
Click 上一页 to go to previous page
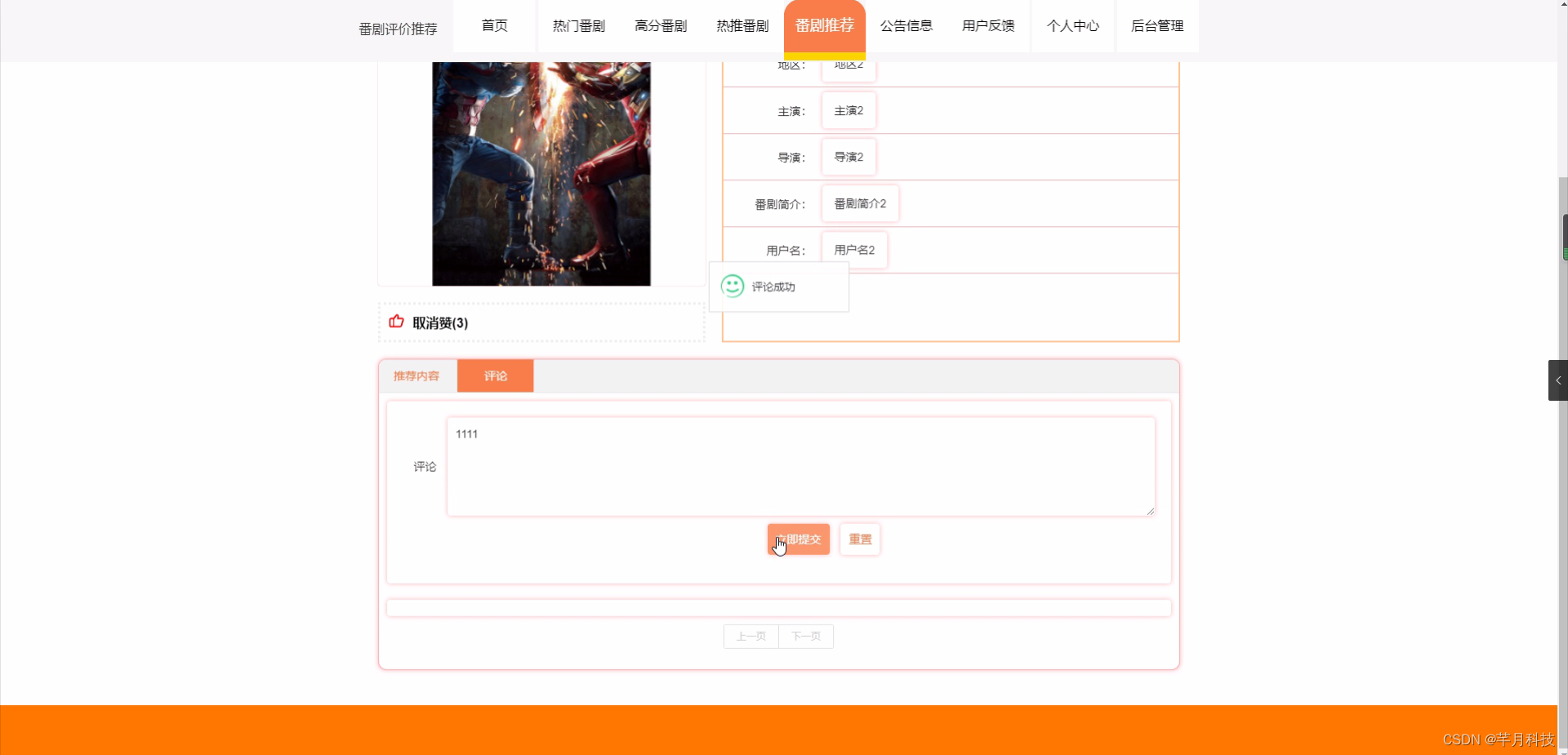click(x=750, y=636)
